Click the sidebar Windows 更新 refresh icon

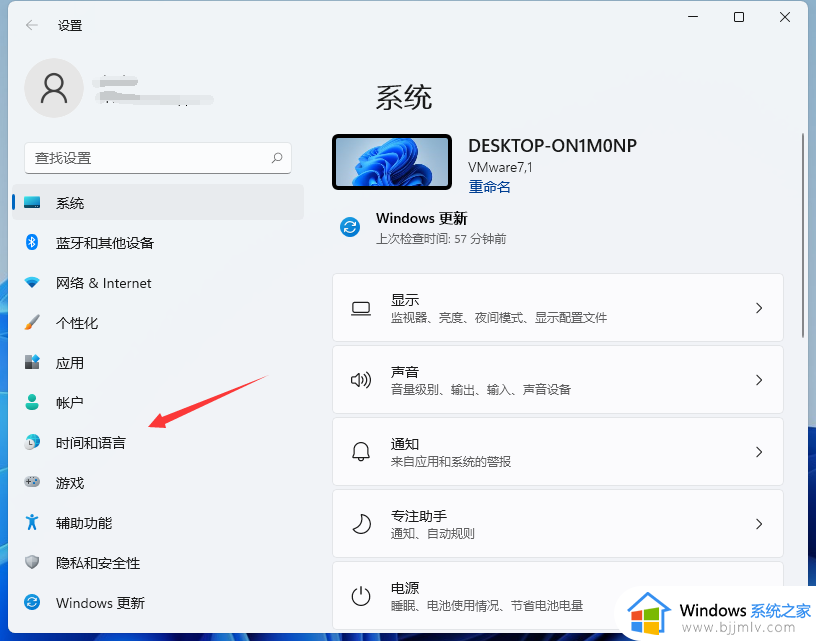point(32,602)
